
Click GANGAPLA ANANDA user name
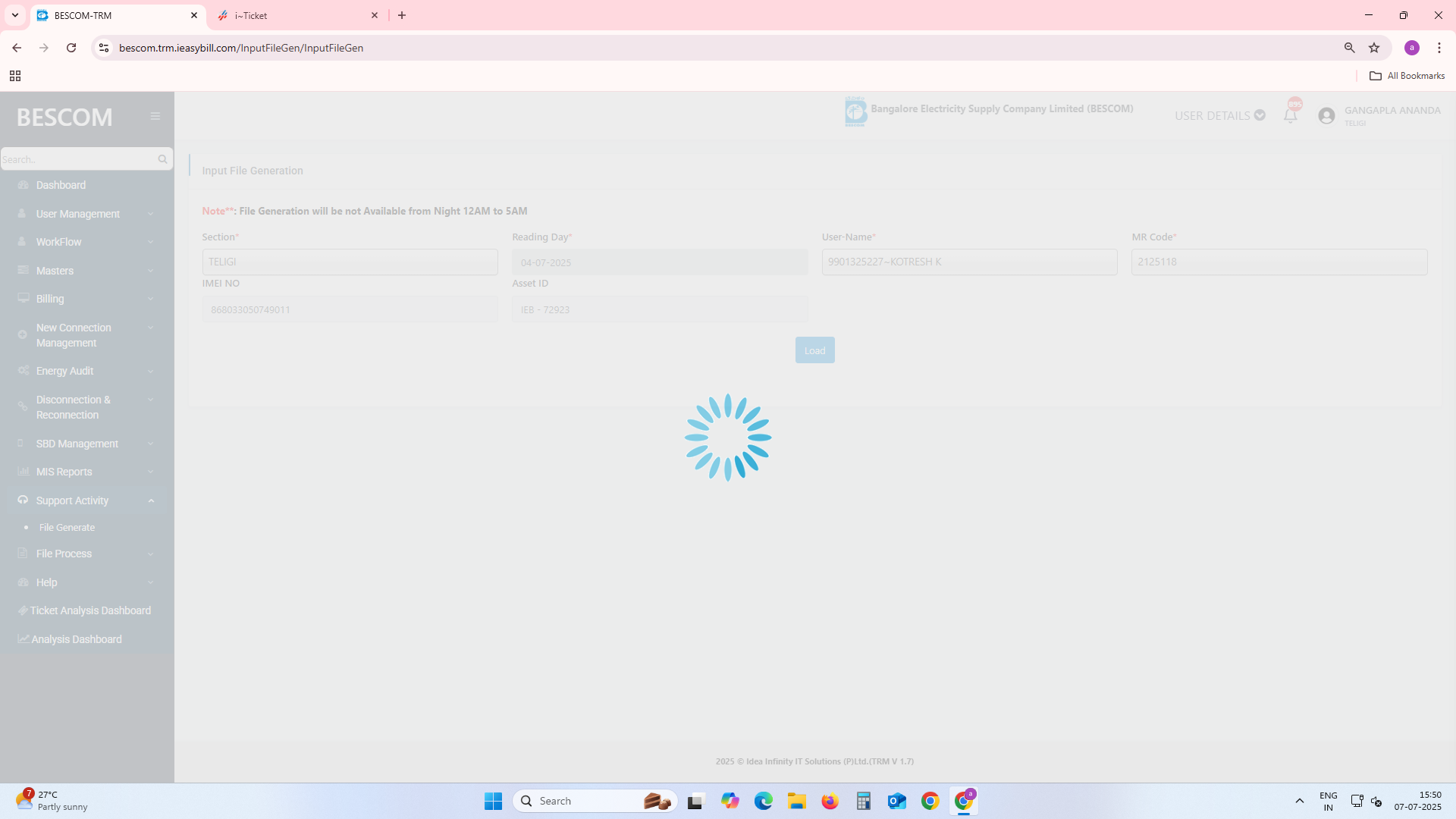pos(1392,111)
